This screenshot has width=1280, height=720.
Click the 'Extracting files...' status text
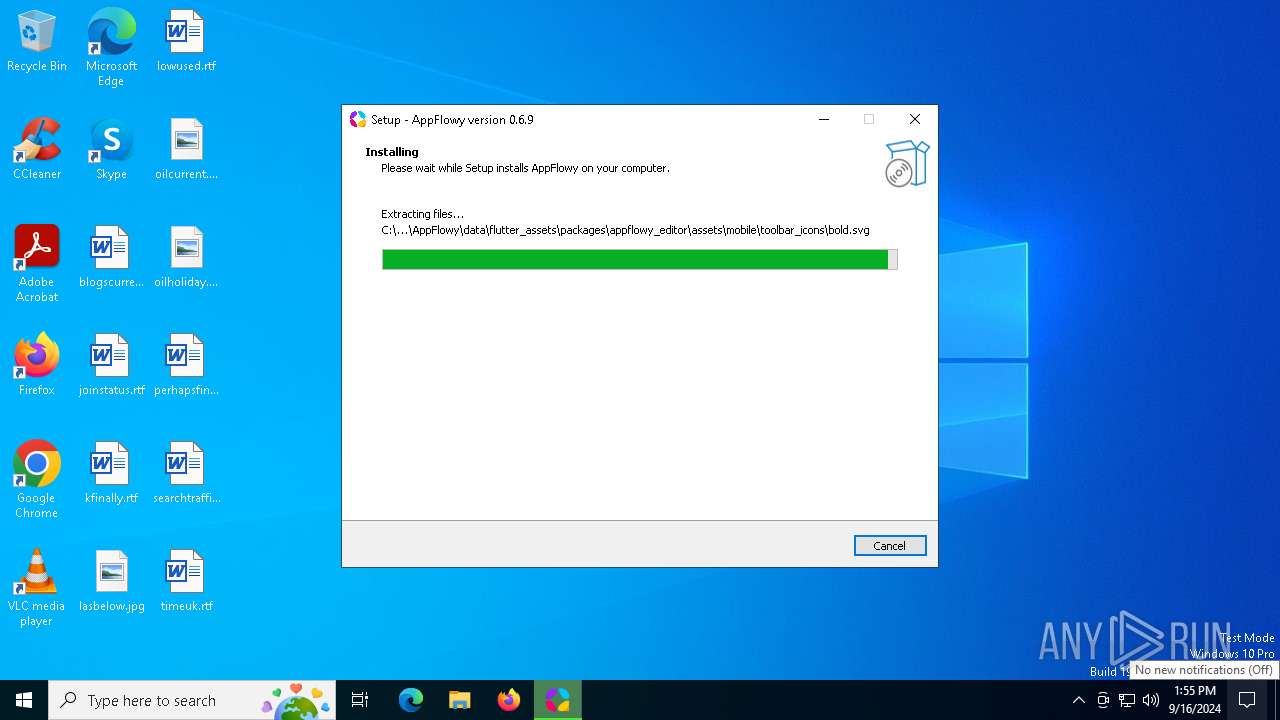(422, 214)
